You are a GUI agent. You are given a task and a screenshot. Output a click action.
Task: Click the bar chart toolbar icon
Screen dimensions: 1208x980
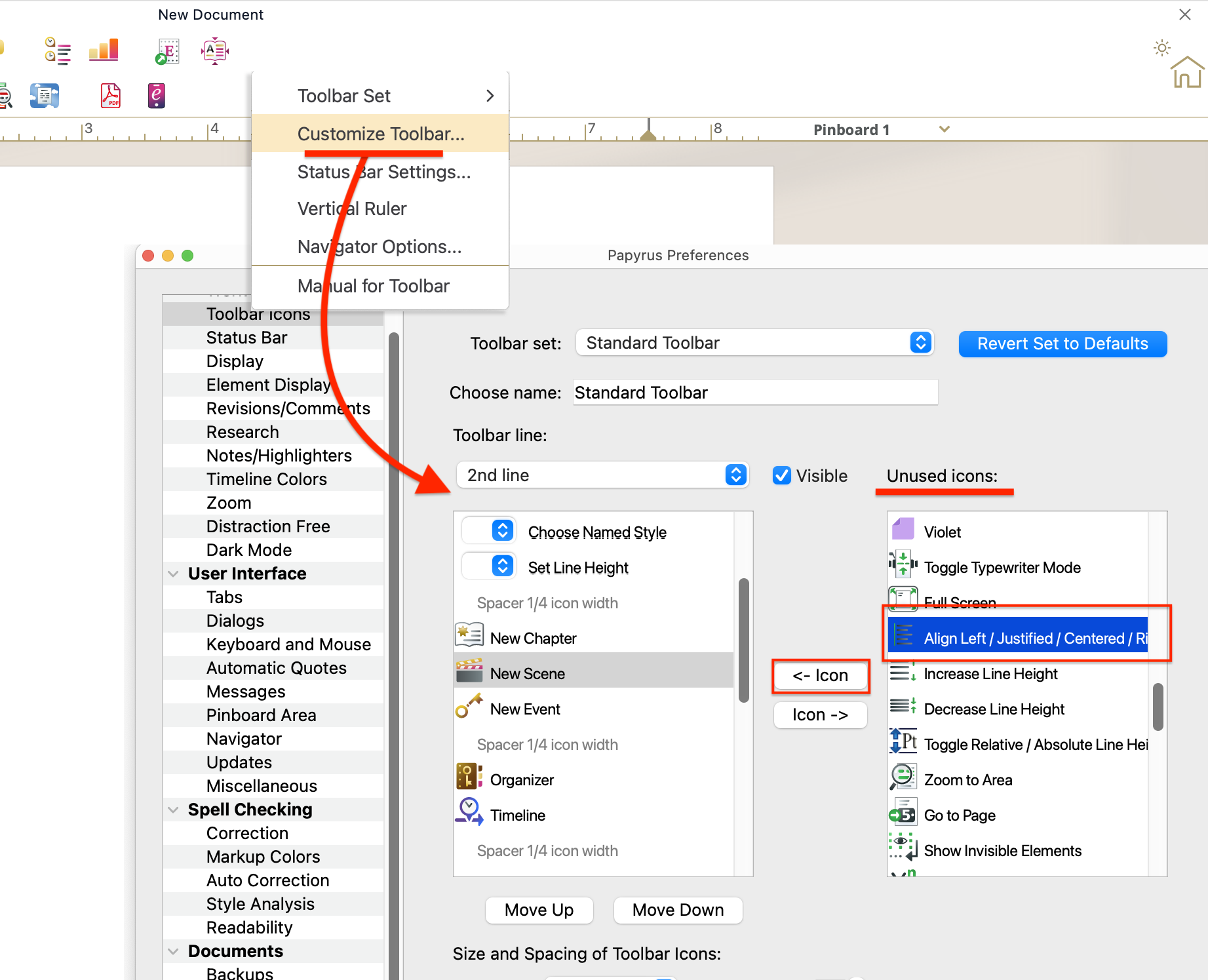(104, 50)
